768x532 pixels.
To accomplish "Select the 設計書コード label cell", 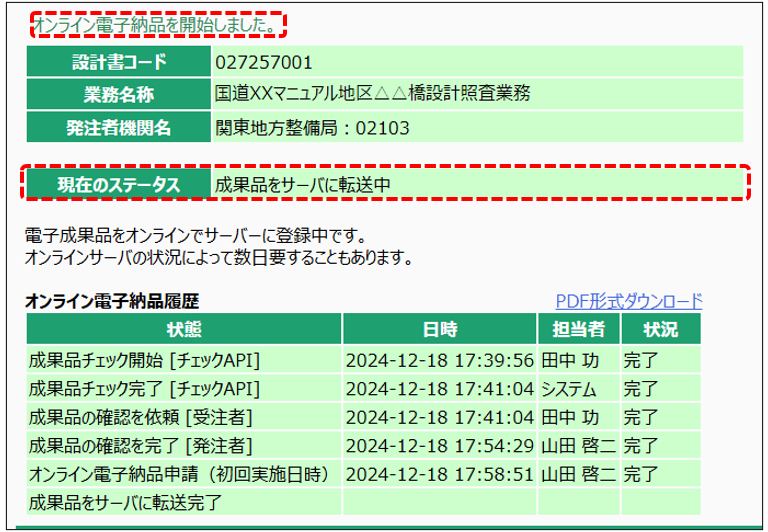I will 118,63.
